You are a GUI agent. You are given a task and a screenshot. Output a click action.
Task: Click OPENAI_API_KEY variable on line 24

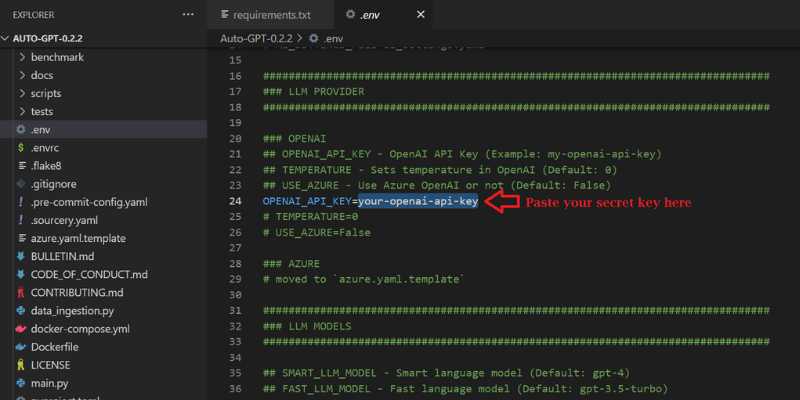point(307,202)
